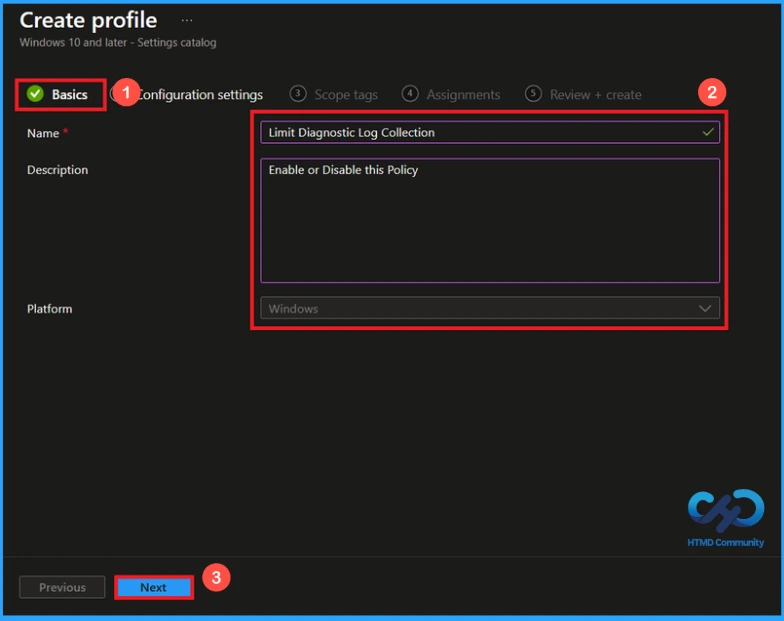This screenshot has width=784, height=621.
Task: Click the 'Windows 10 and later - Settings catalog' subtitle
Action: pos(118,42)
